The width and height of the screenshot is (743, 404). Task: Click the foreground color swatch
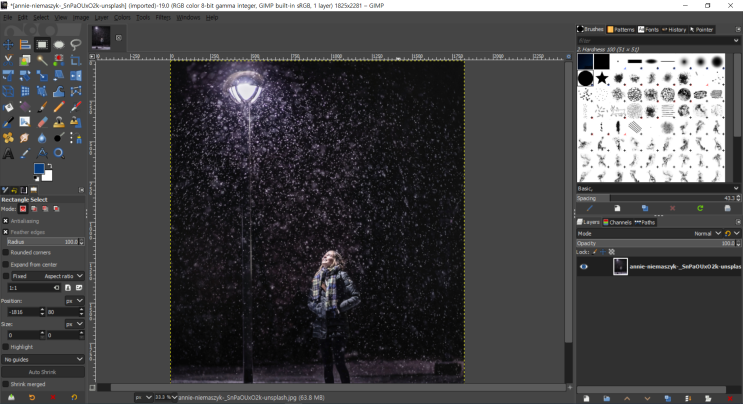tap(38, 169)
